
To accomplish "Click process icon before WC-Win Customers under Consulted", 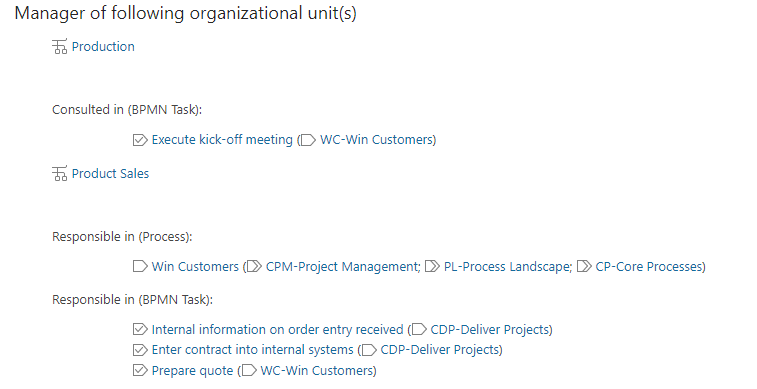I will click(308, 140).
